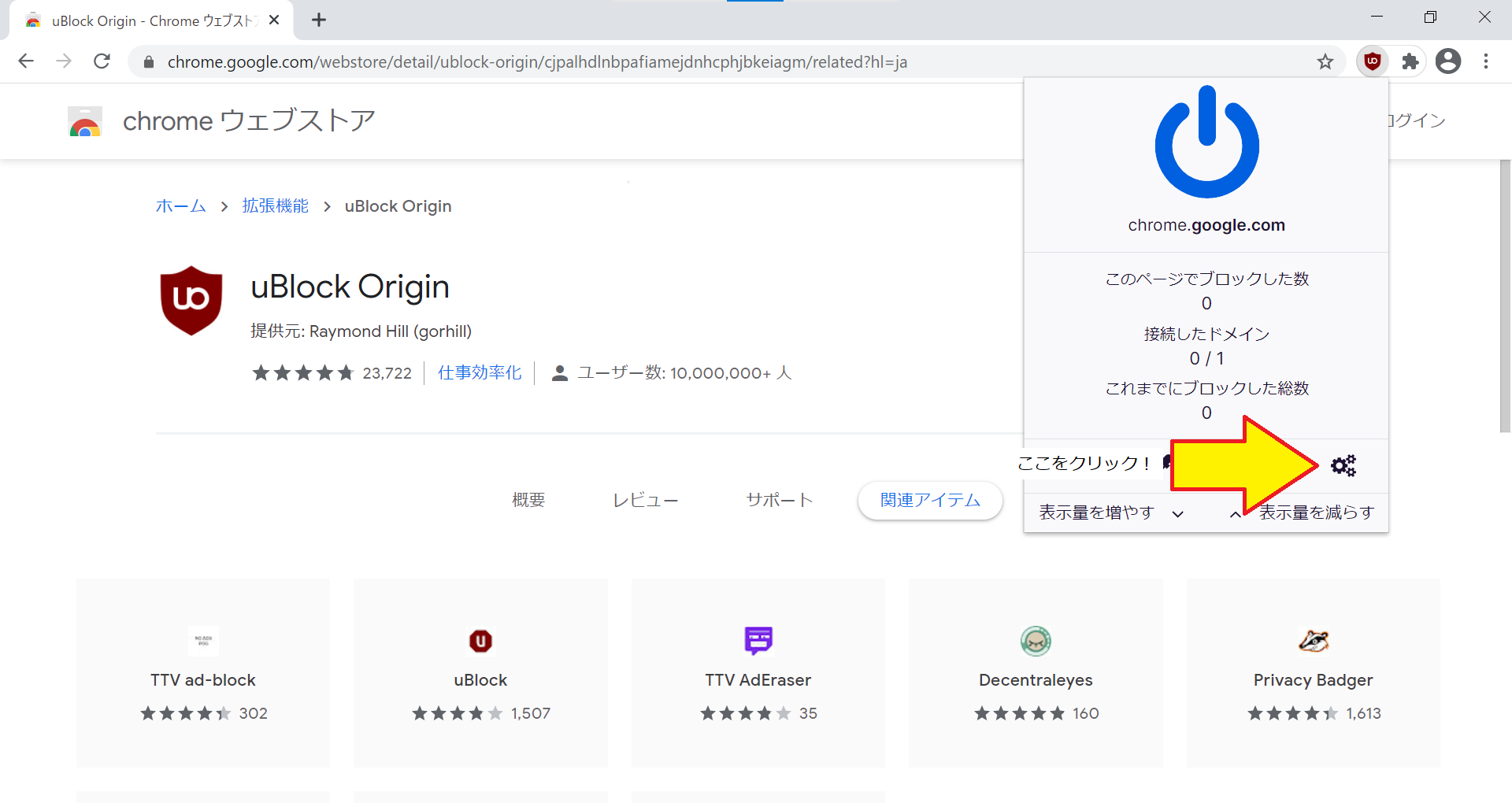Open Chrome's three-dot menu
This screenshot has width=1512, height=803.
[x=1486, y=61]
